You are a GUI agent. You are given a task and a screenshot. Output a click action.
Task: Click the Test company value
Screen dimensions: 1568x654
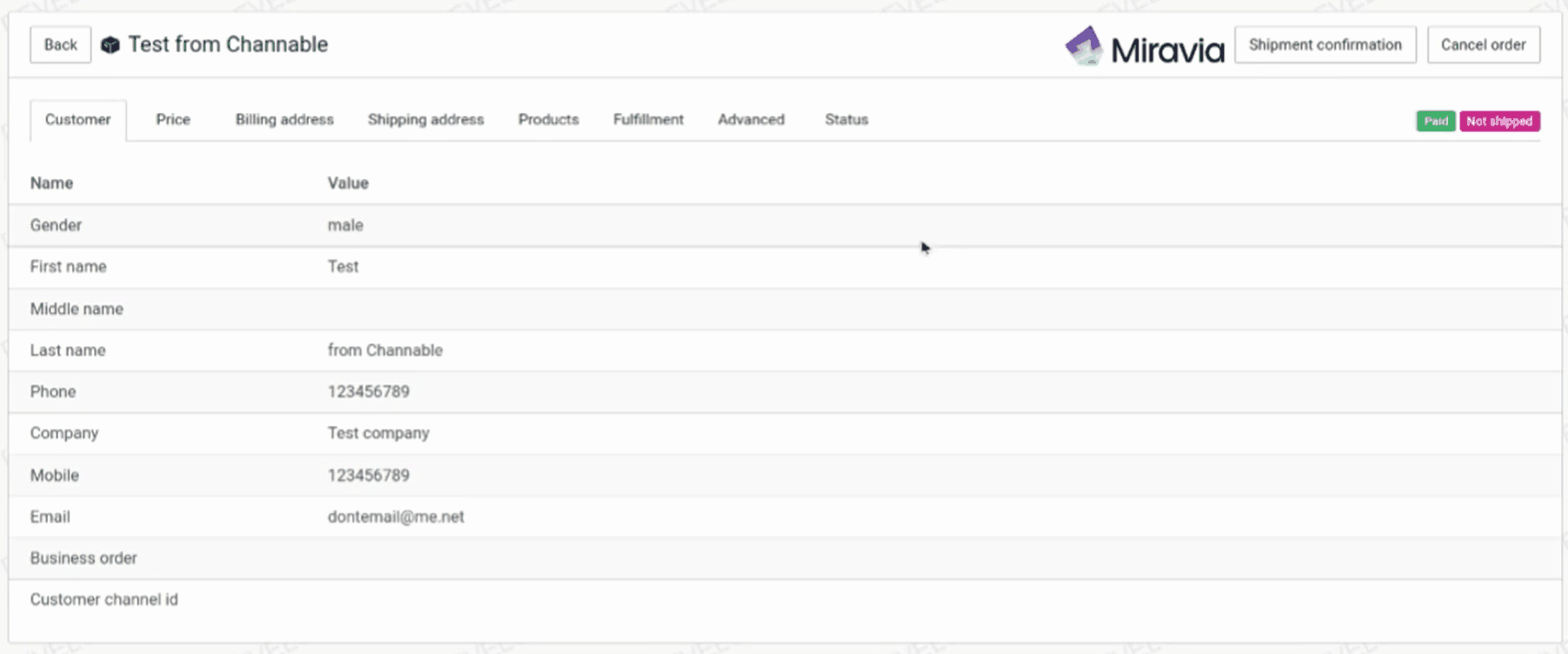[378, 433]
